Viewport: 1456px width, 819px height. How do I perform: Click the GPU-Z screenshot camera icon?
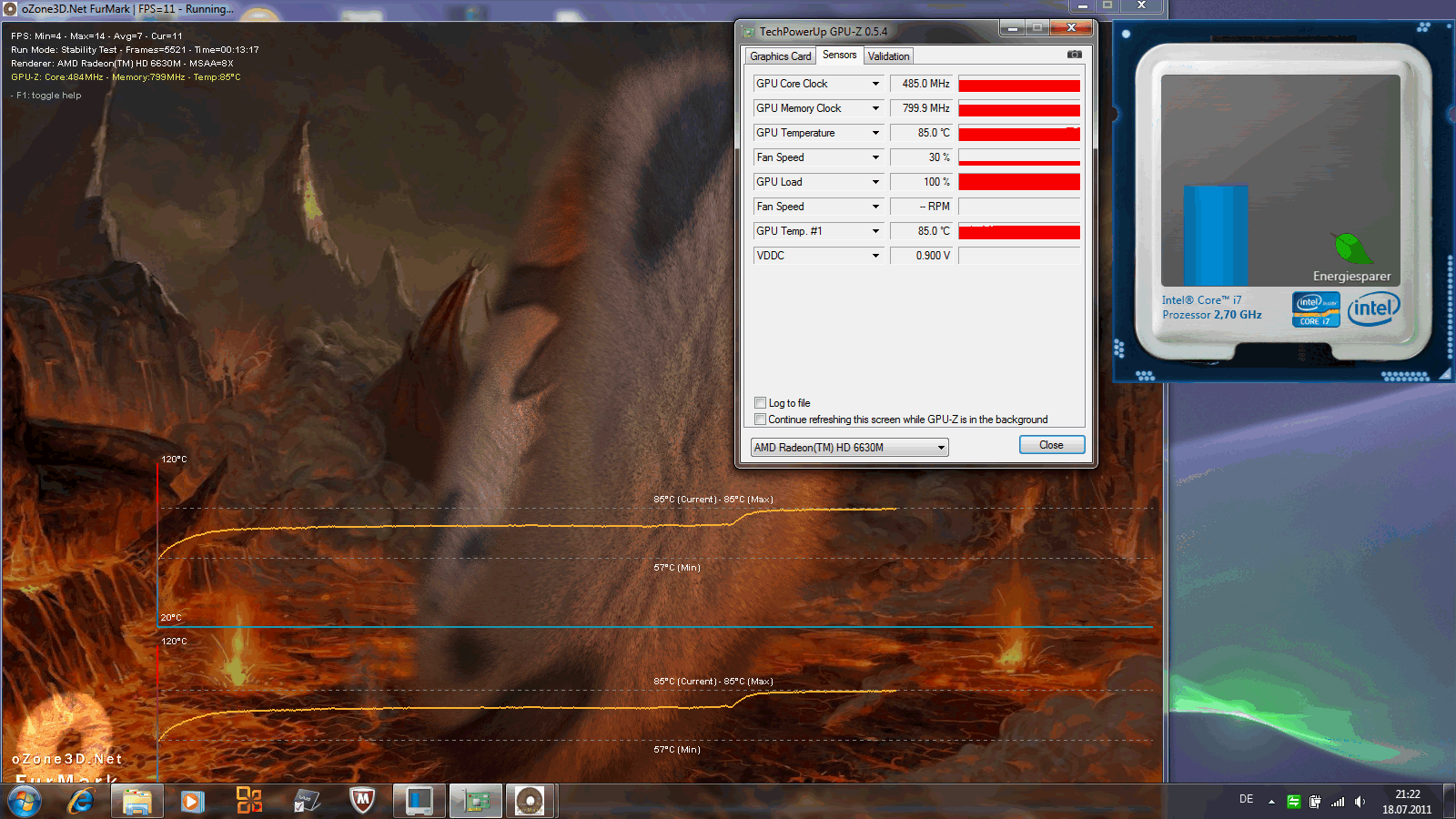[x=1075, y=55]
